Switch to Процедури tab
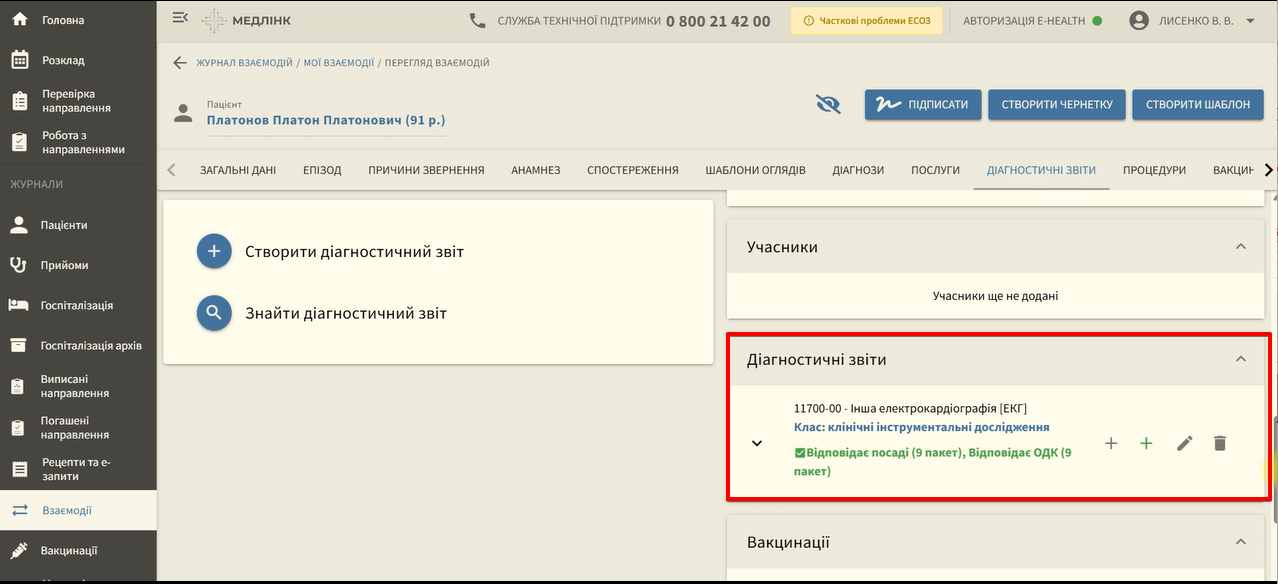This screenshot has width=1278, height=584. (1154, 170)
